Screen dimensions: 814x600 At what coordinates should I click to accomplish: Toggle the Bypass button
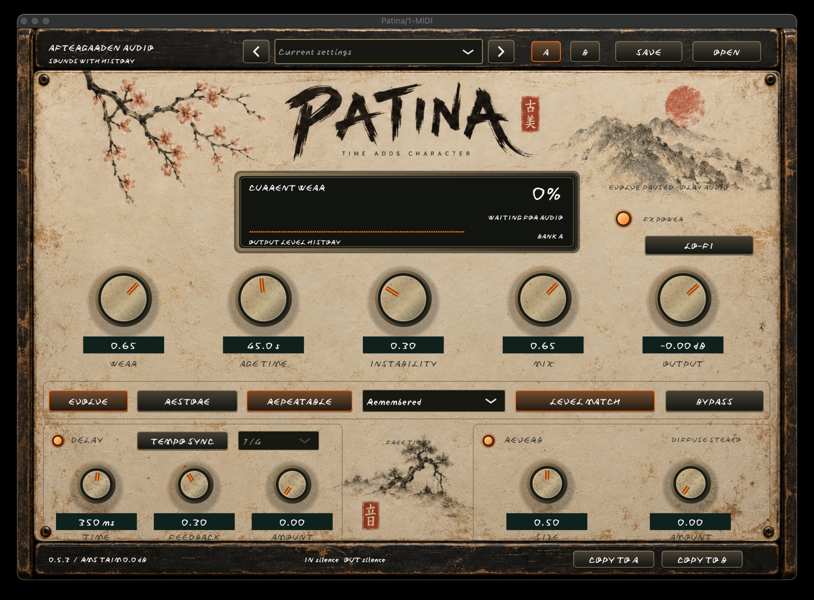pyautogui.click(x=714, y=401)
